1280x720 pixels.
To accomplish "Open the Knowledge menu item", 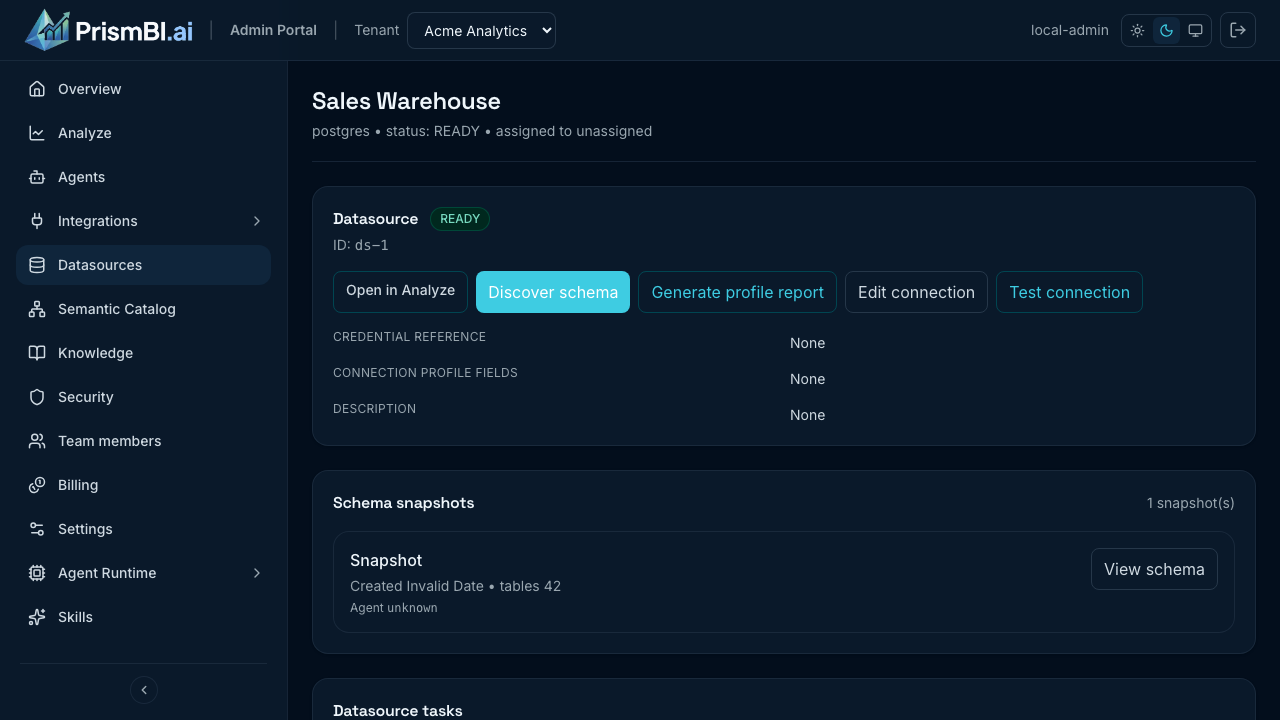I will [143, 353].
